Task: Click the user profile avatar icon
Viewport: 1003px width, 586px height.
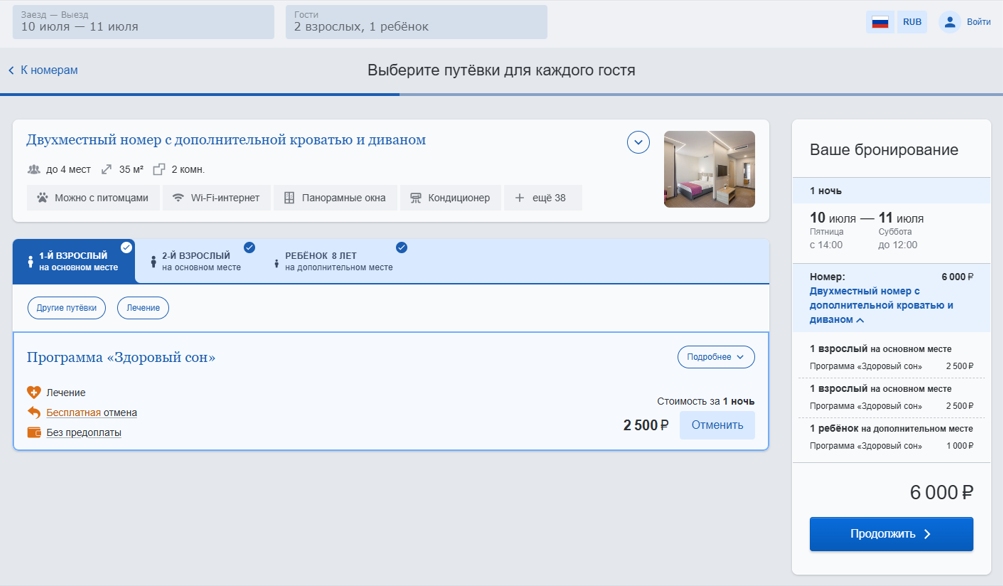Action: pos(950,22)
